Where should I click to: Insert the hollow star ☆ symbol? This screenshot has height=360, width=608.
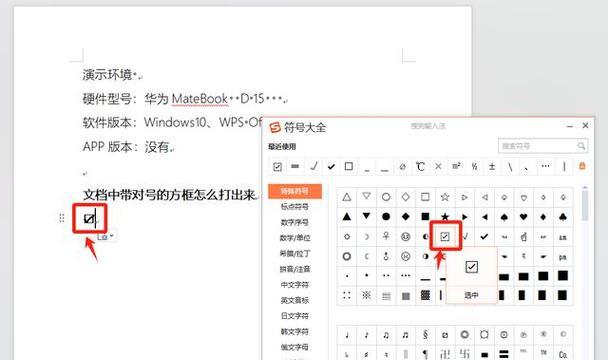(x=445, y=197)
